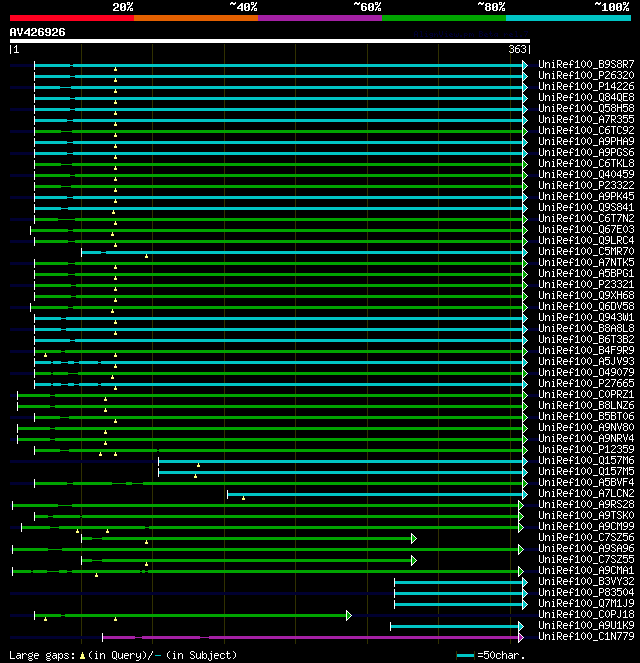Screen dimensions: 640x663
Task: Click the UniRef100_A9CMA1 label
Action: 586,570
